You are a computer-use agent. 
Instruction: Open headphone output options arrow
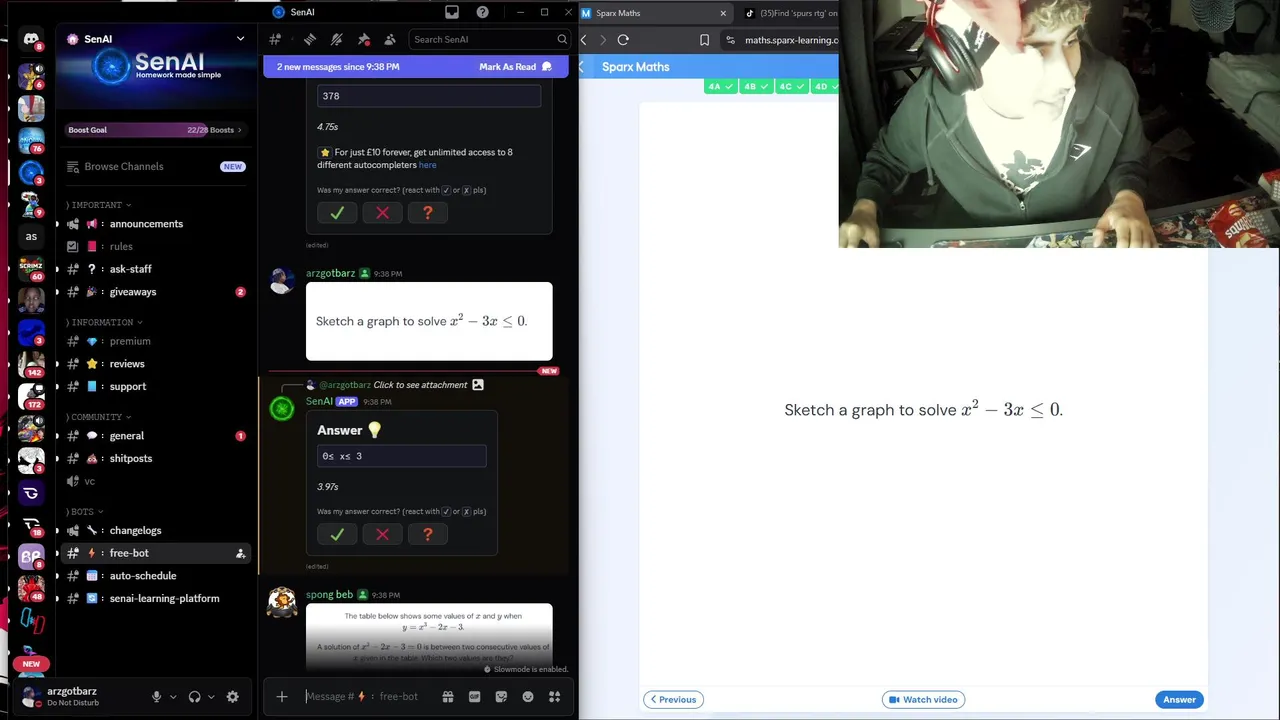[x=210, y=697]
